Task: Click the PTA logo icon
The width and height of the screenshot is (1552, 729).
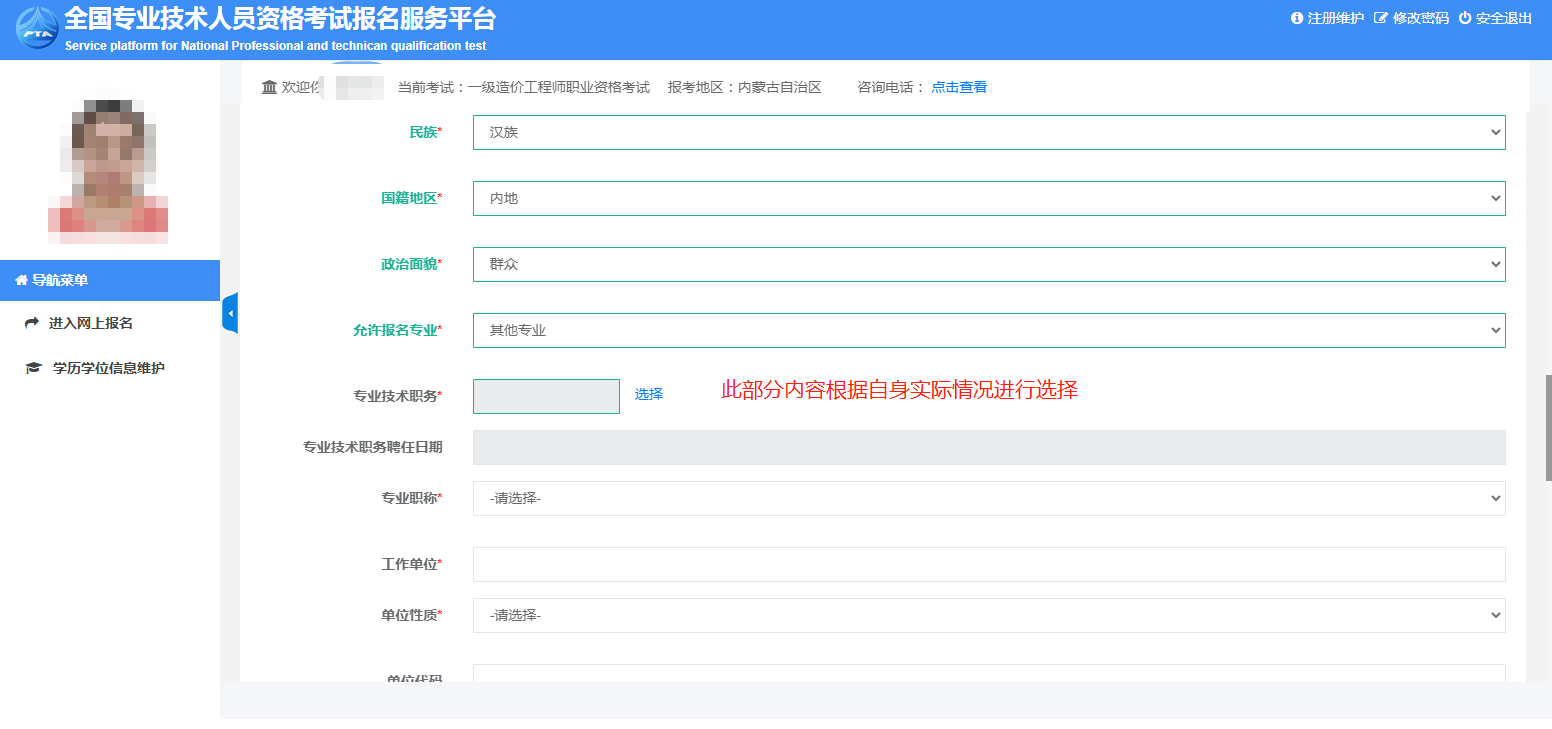Action: pyautogui.click(x=37, y=28)
